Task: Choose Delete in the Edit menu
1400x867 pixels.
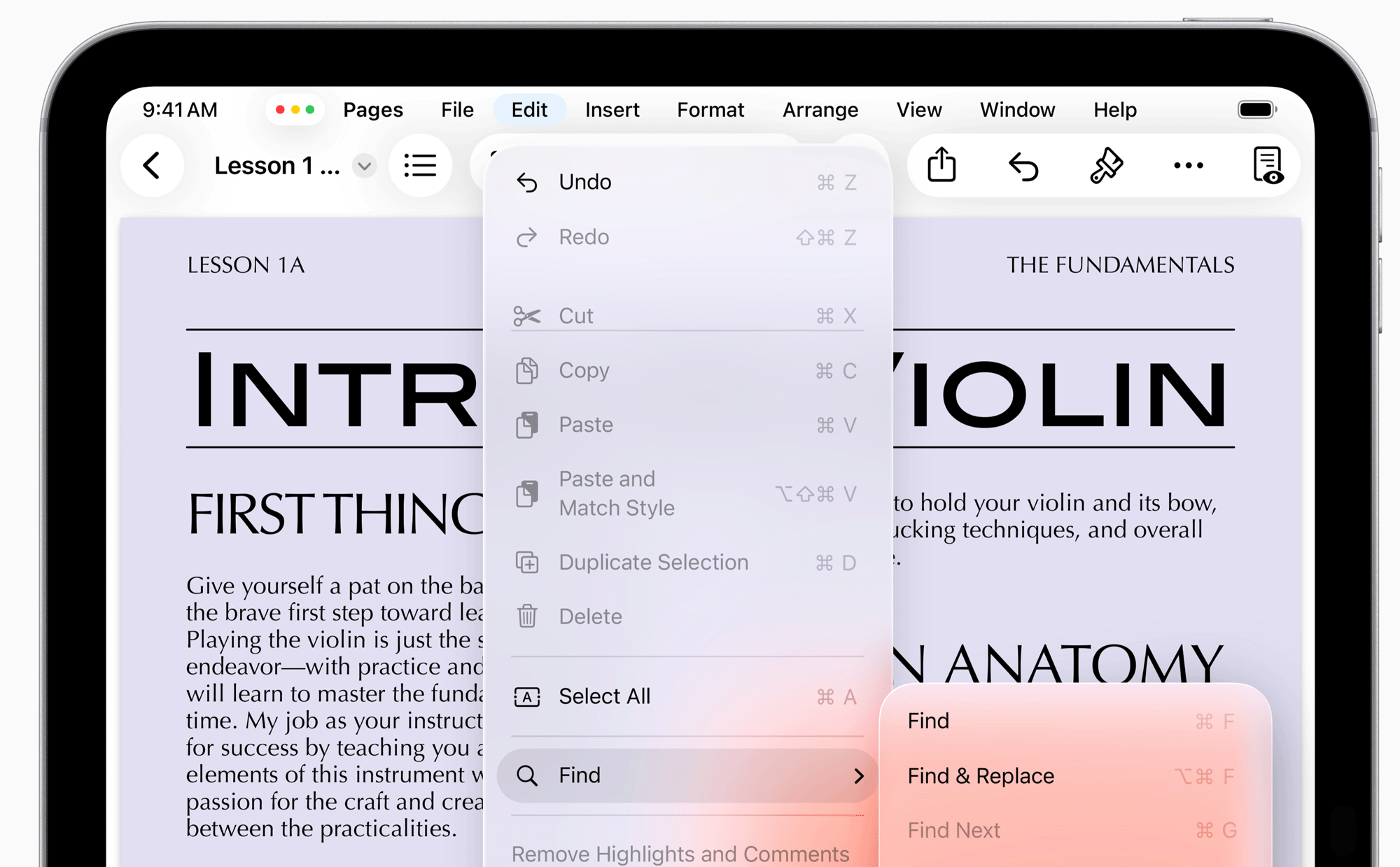Action: pyautogui.click(x=687, y=616)
